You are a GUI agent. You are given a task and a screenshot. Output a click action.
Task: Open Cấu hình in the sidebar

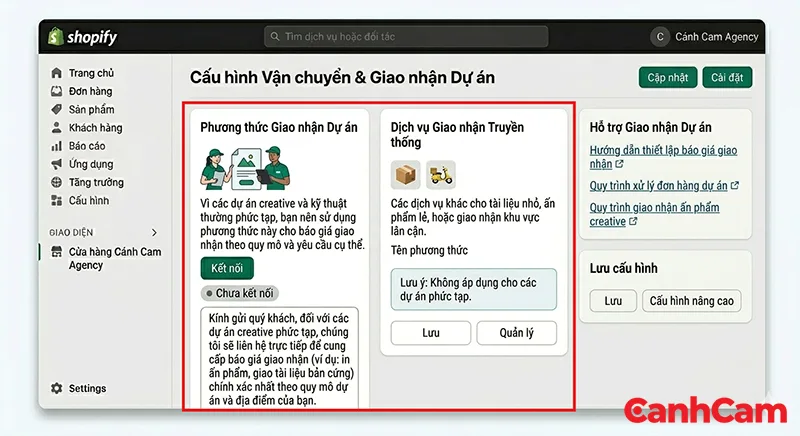89,200
